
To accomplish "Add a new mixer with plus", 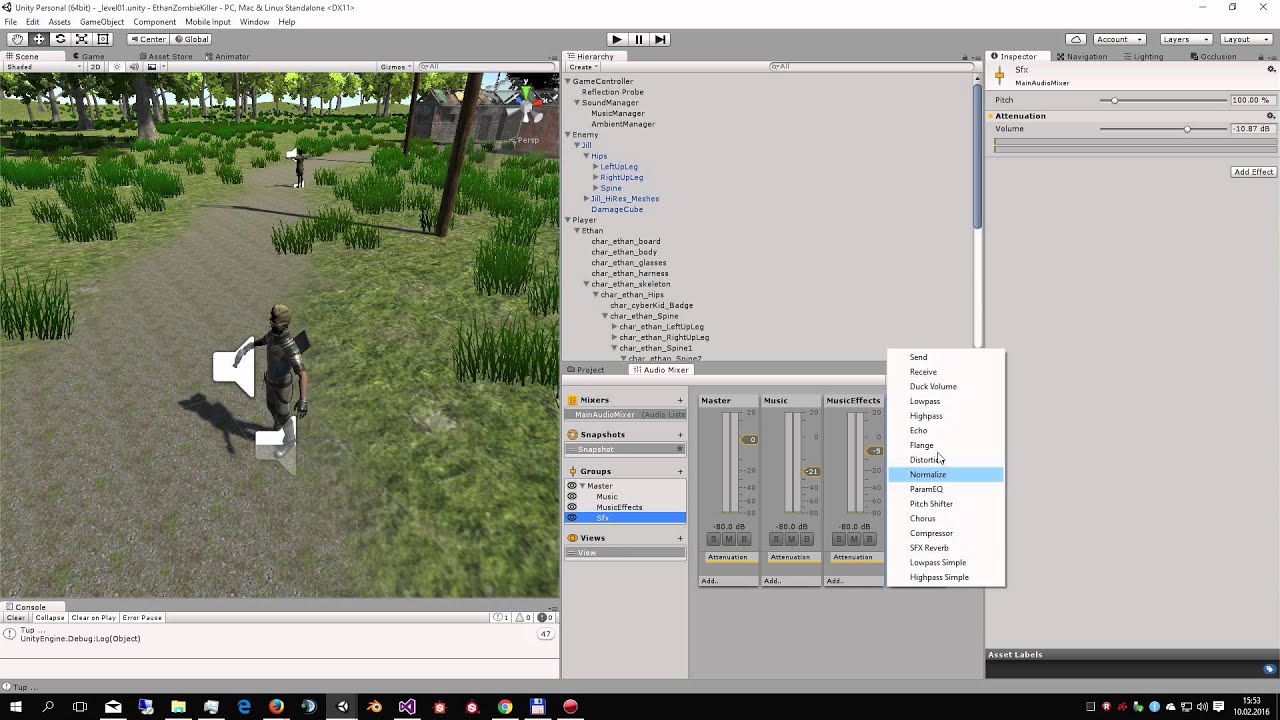I will click(x=680, y=400).
